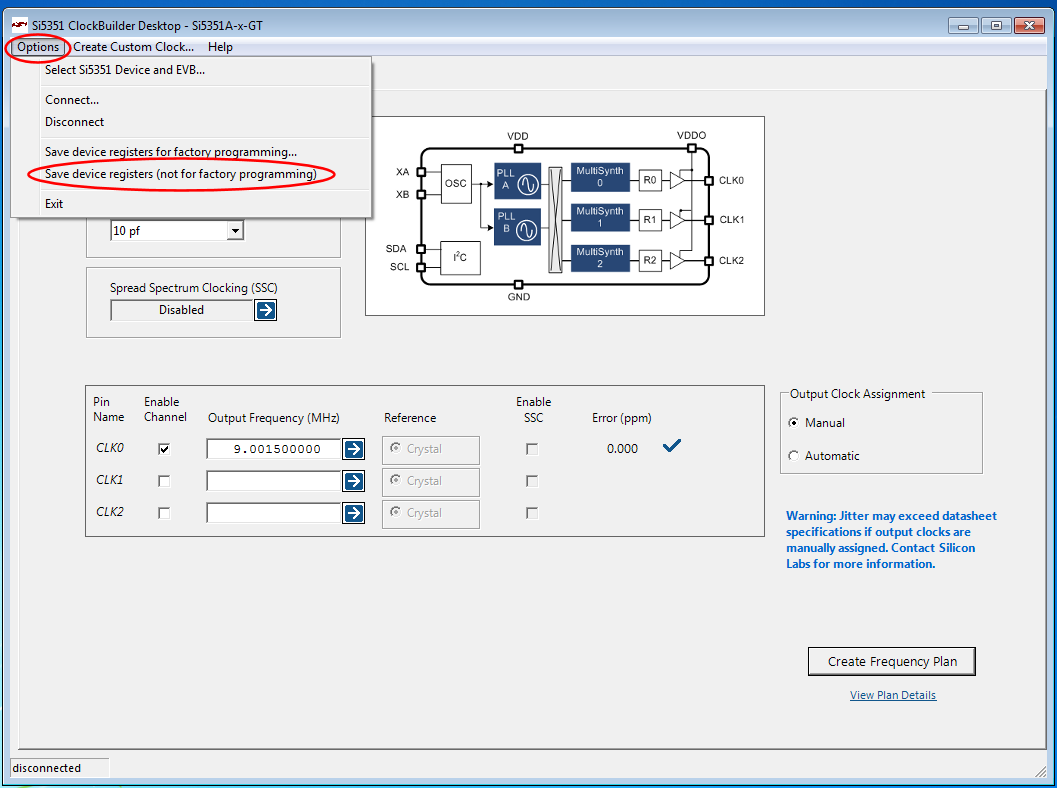
Task: Click the blue arrow next to CLK0 frequency
Action: point(353,449)
